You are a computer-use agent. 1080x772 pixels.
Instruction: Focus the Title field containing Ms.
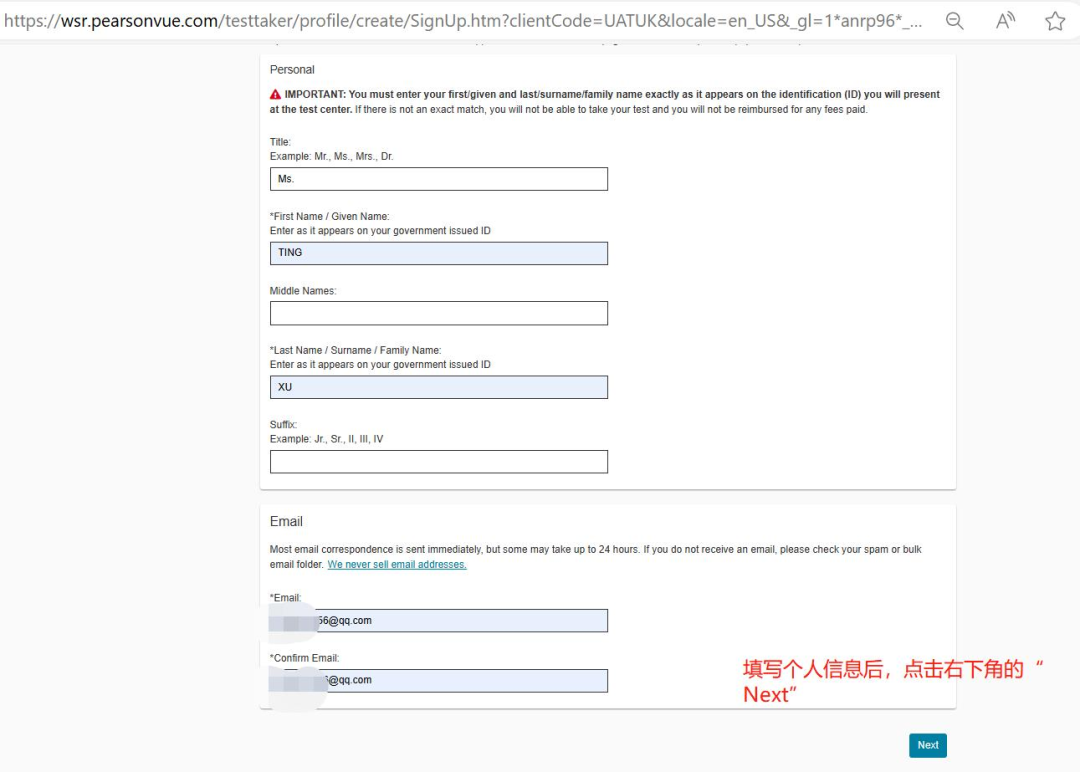[439, 179]
